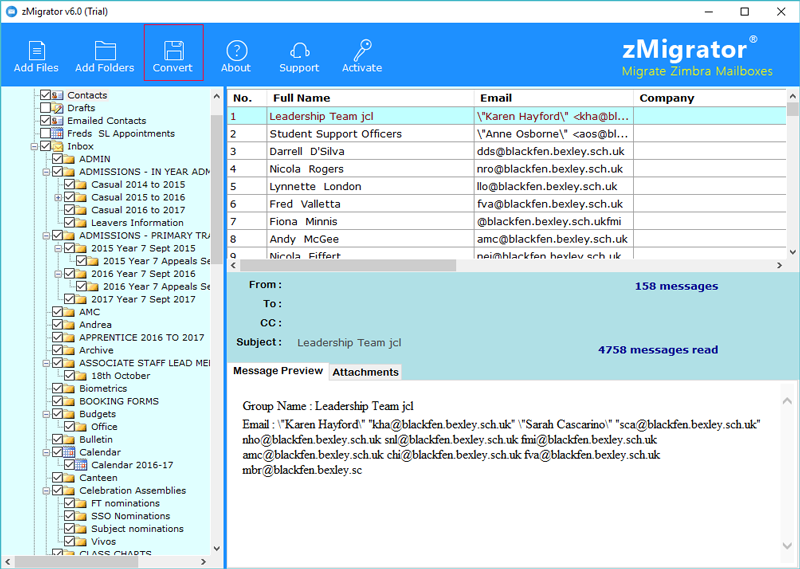Click the Office folder icon
Screen dimensions: 800x569
coord(81,427)
